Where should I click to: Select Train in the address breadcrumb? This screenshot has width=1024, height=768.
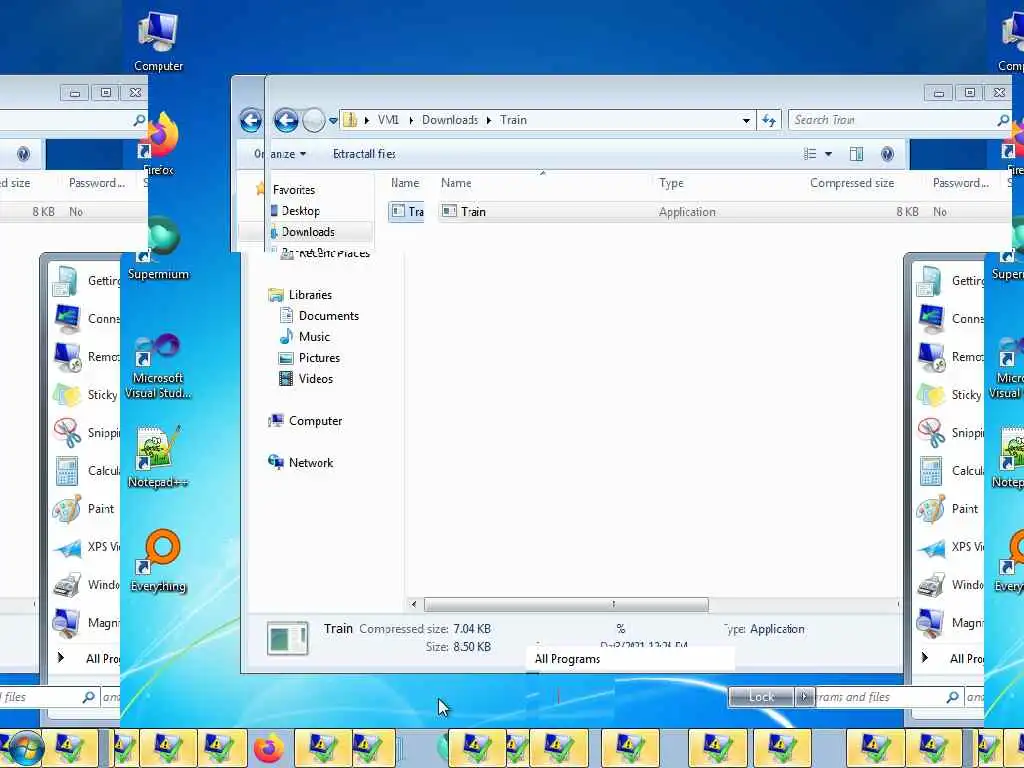pyautogui.click(x=513, y=120)
